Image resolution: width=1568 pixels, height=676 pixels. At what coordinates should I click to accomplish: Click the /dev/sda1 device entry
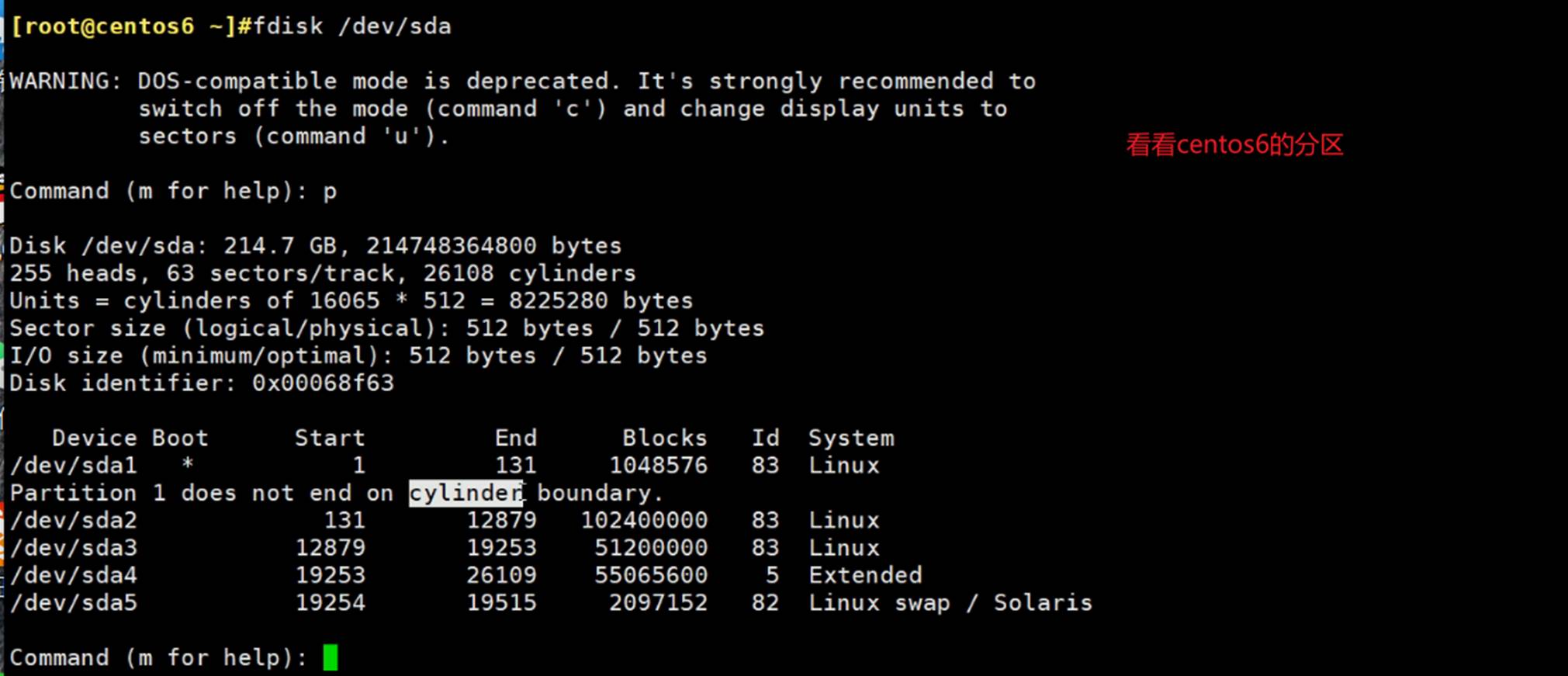coord(73,466)
